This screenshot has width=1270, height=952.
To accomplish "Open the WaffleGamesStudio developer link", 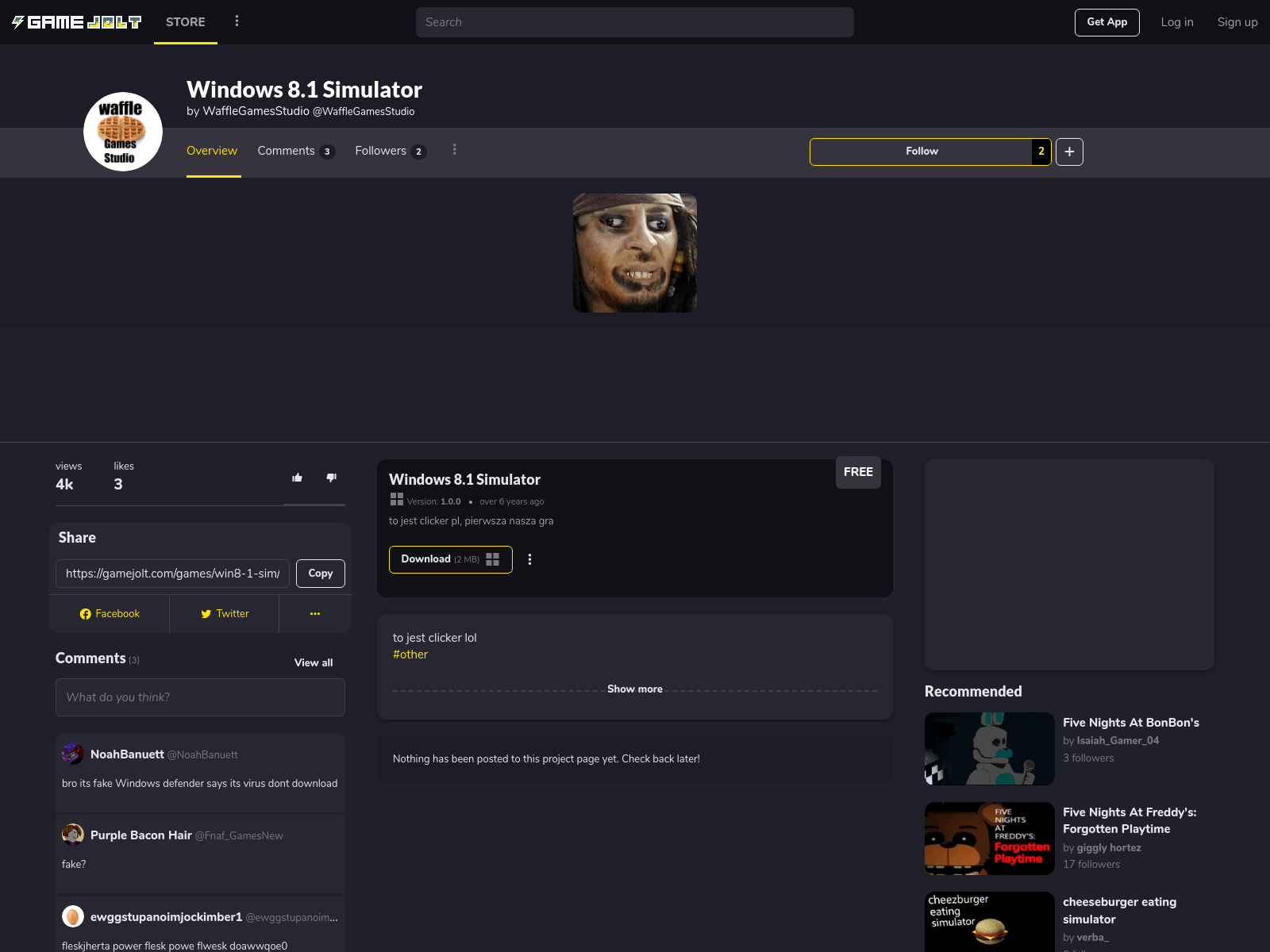I will pyautogui.click(x=256, y=111).
